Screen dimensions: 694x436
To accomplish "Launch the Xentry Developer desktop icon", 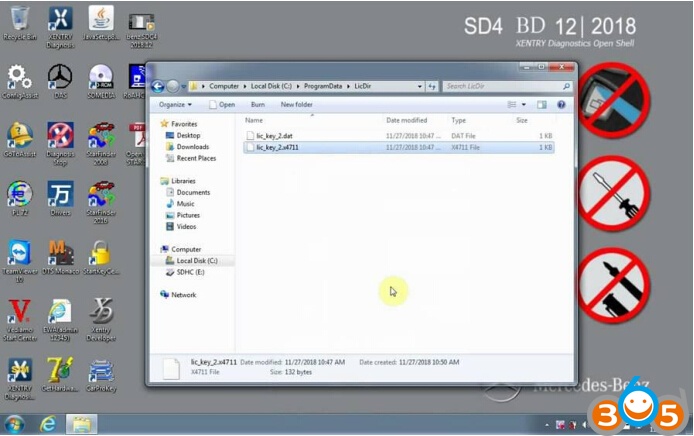I will [x=101, y=320].
